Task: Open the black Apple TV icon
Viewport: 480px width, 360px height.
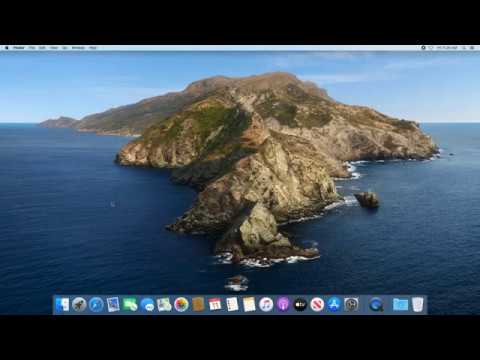Action: pyautogui.click(x=300, y=305)
